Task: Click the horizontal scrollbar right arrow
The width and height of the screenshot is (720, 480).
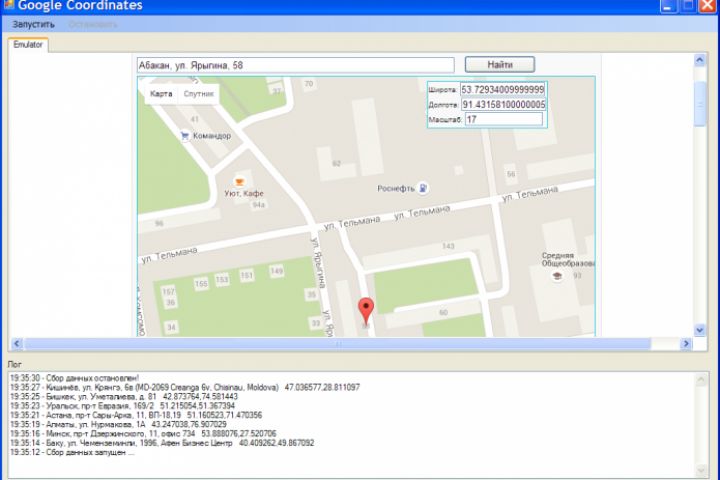Action: pos(686,344)
